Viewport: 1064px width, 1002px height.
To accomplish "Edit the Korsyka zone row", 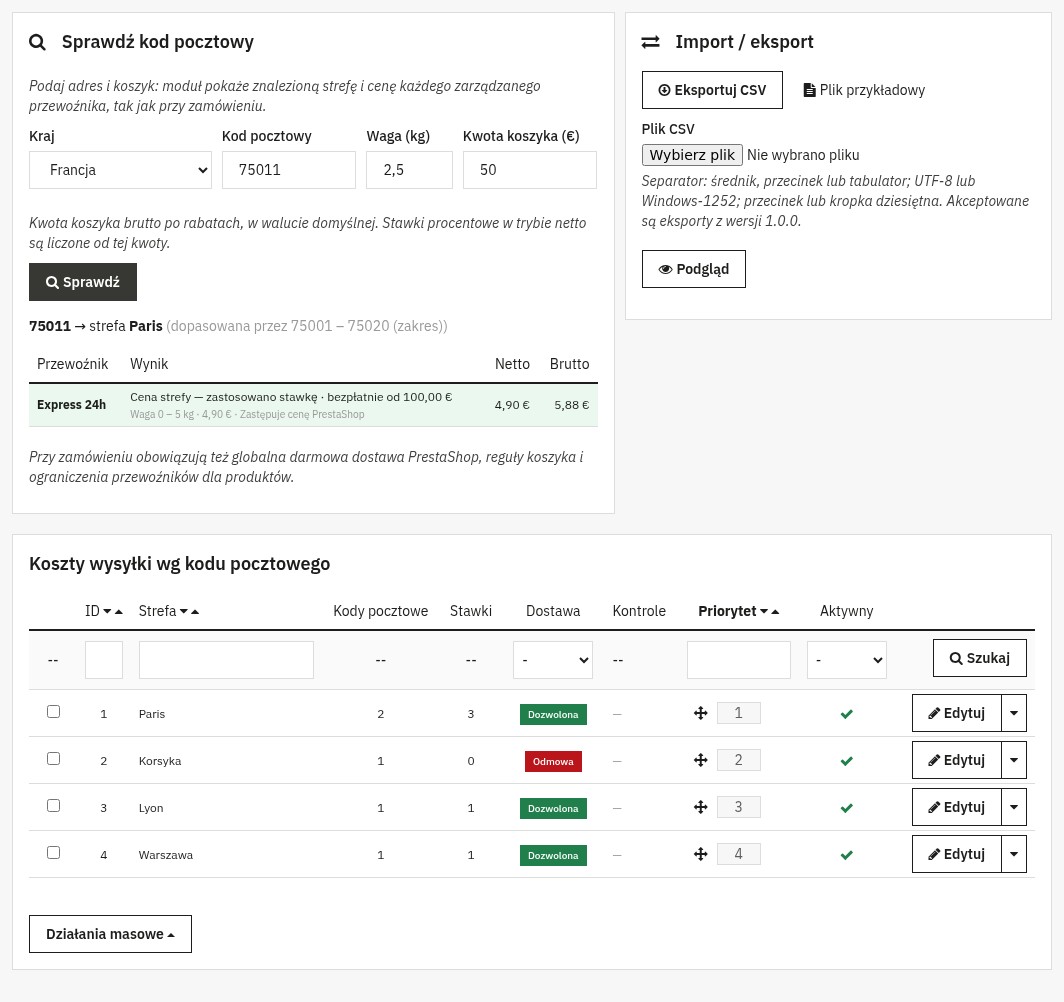I will pyautogui.click(x=956, y=760).
